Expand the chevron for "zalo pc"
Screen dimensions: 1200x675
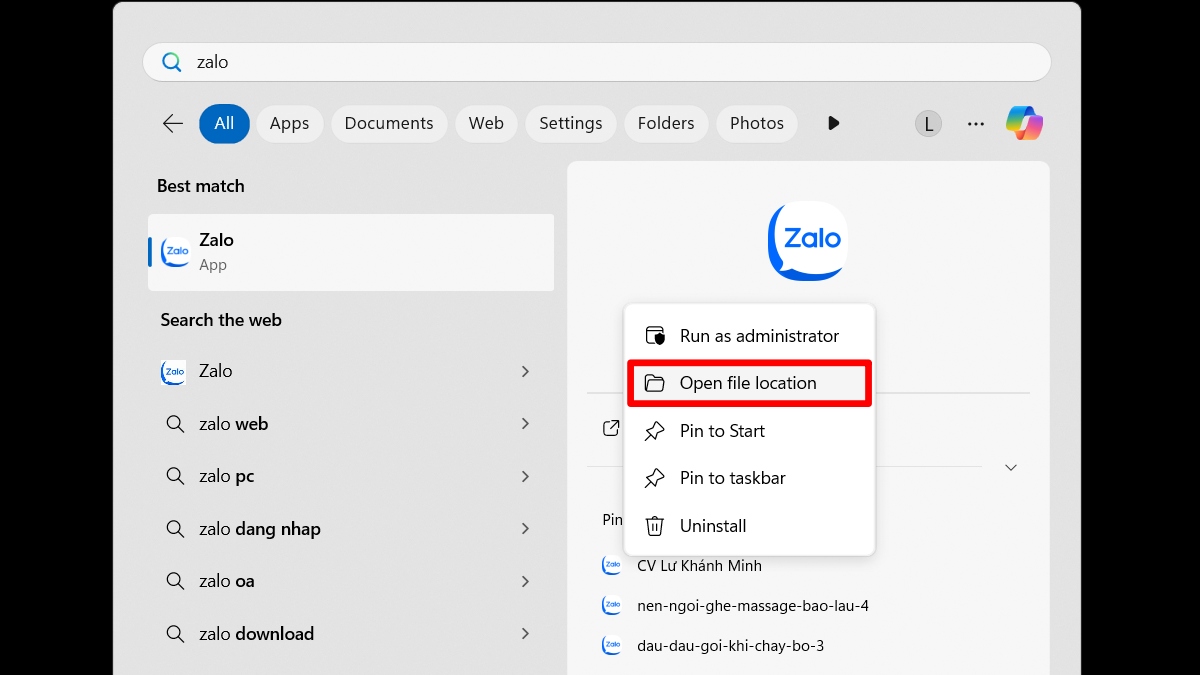click(x=525, y=476)
